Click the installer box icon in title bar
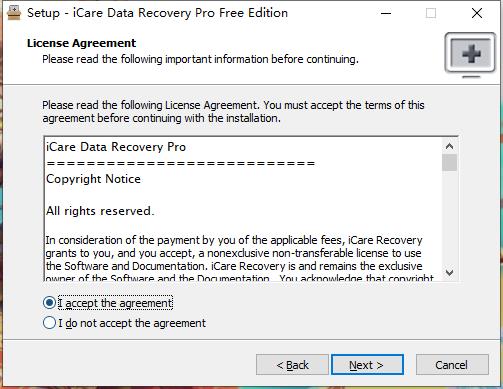The height and width of the screenshot is (389, 503). click(x=14, y=13)
